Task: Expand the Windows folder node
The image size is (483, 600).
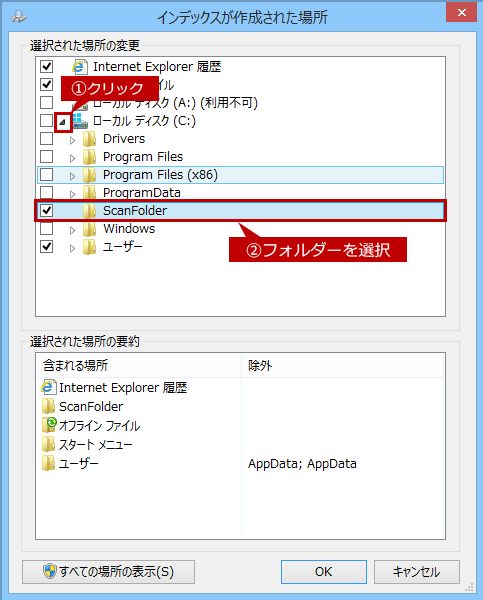Action: [x=72, y=230]
